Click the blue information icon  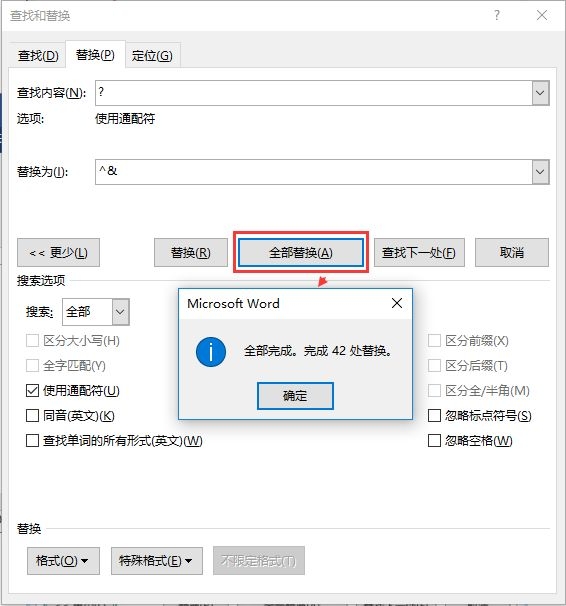pyautogui.click(x=211, y=352)
